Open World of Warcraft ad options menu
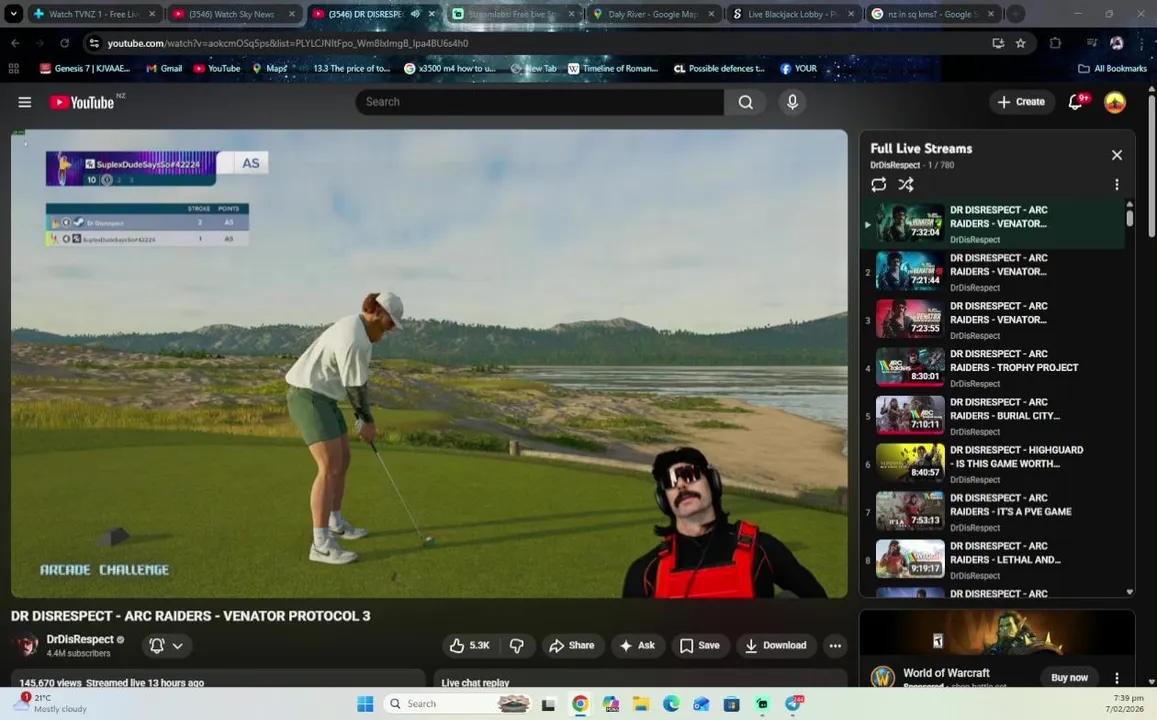The image size is (1157, 720). [1116, 677]
